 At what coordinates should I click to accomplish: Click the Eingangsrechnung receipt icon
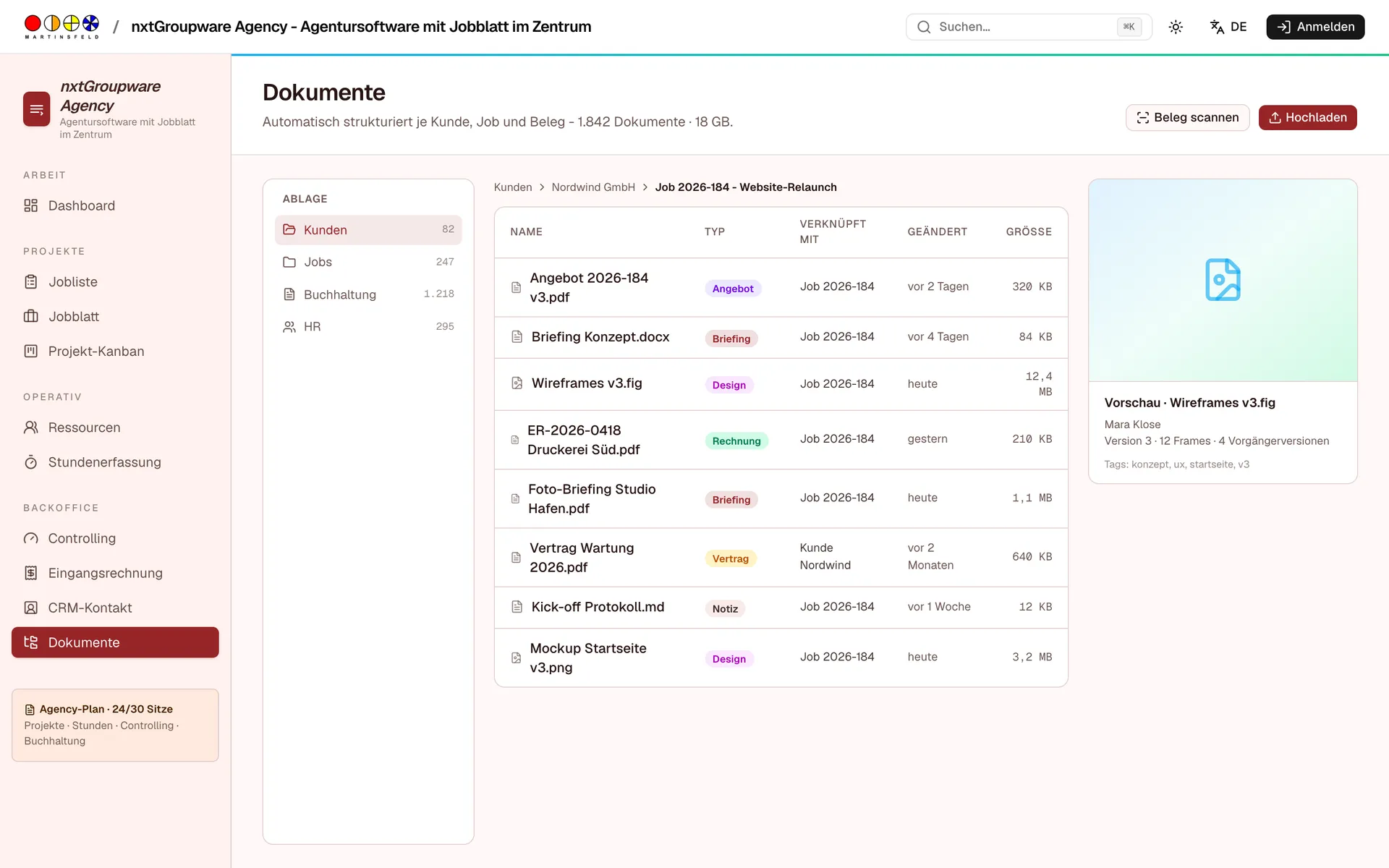30,573
